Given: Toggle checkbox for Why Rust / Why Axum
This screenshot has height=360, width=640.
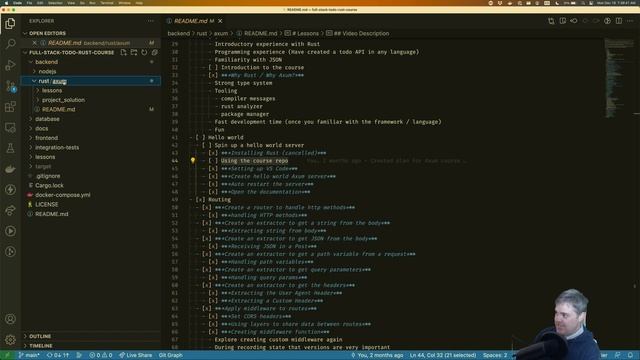Looking at the screenshot, I should 213,75.
